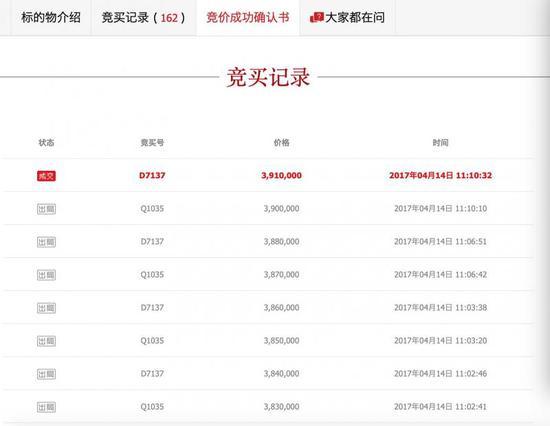Click timestamp 2017年04月14日 11:10:32
Image resolution: width=550 pixels, height=426 pixels.
point(441,175)
